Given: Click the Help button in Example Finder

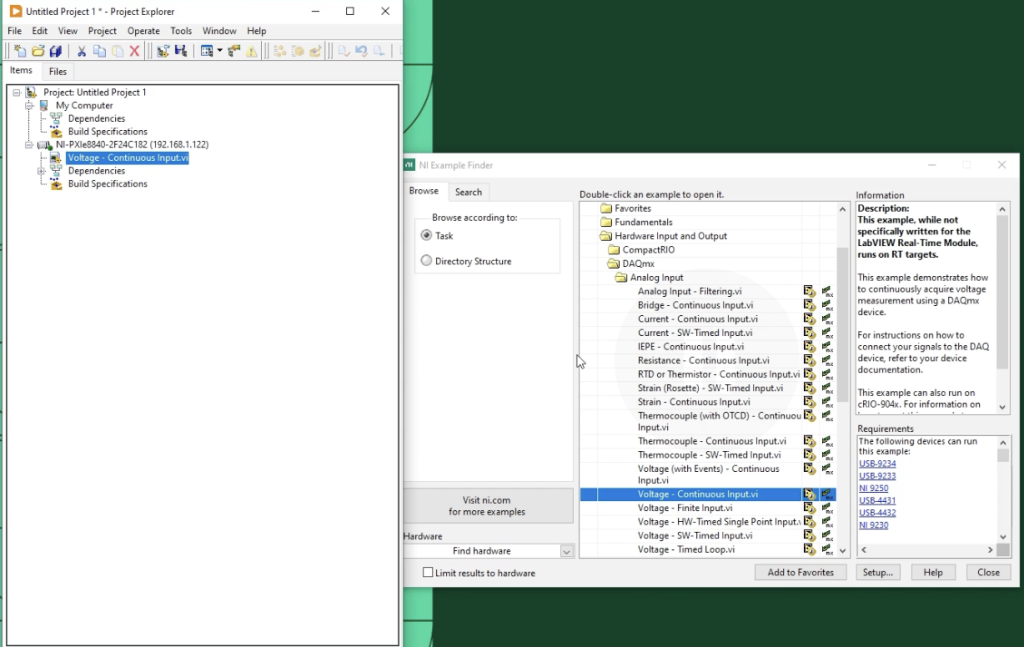Looking at the screenshot, I should pyautogui.click(x=933, y=573).
